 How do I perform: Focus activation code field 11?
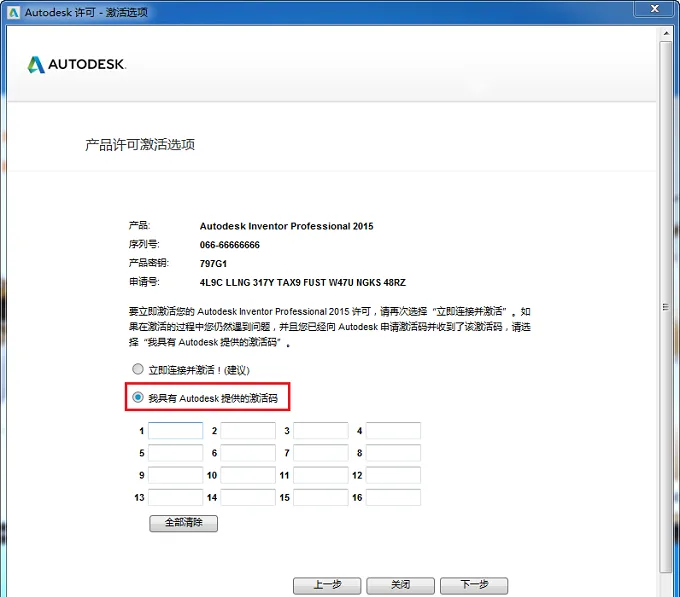[x=321, y=475]
